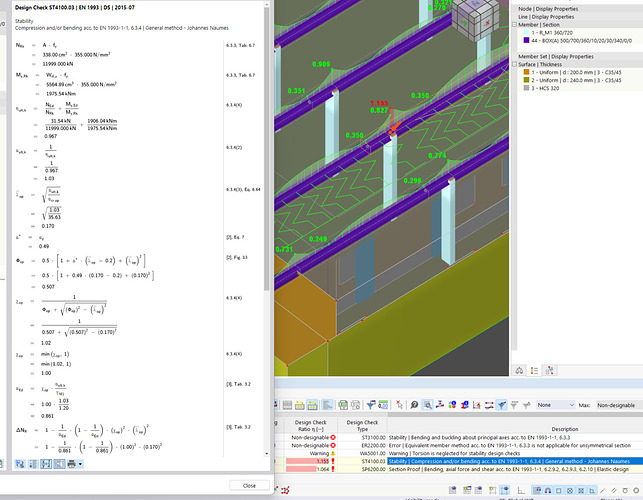This screenshot has height=500, width=643.
Task: Click the leftmost icon in the dialog's bottom toolbar
Action: pyautogui.click(x=20, y=463)
